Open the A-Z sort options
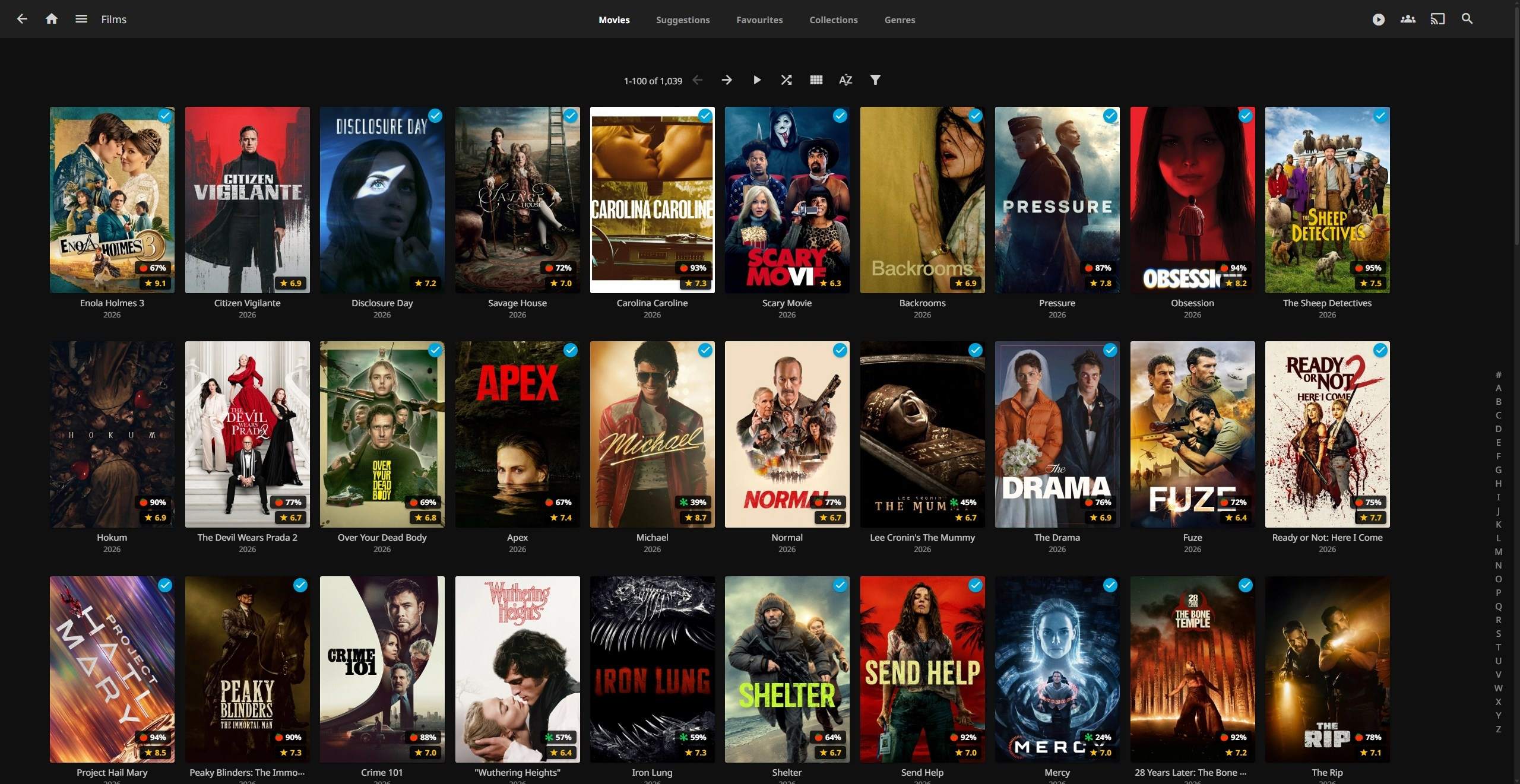 click(845, 80)
